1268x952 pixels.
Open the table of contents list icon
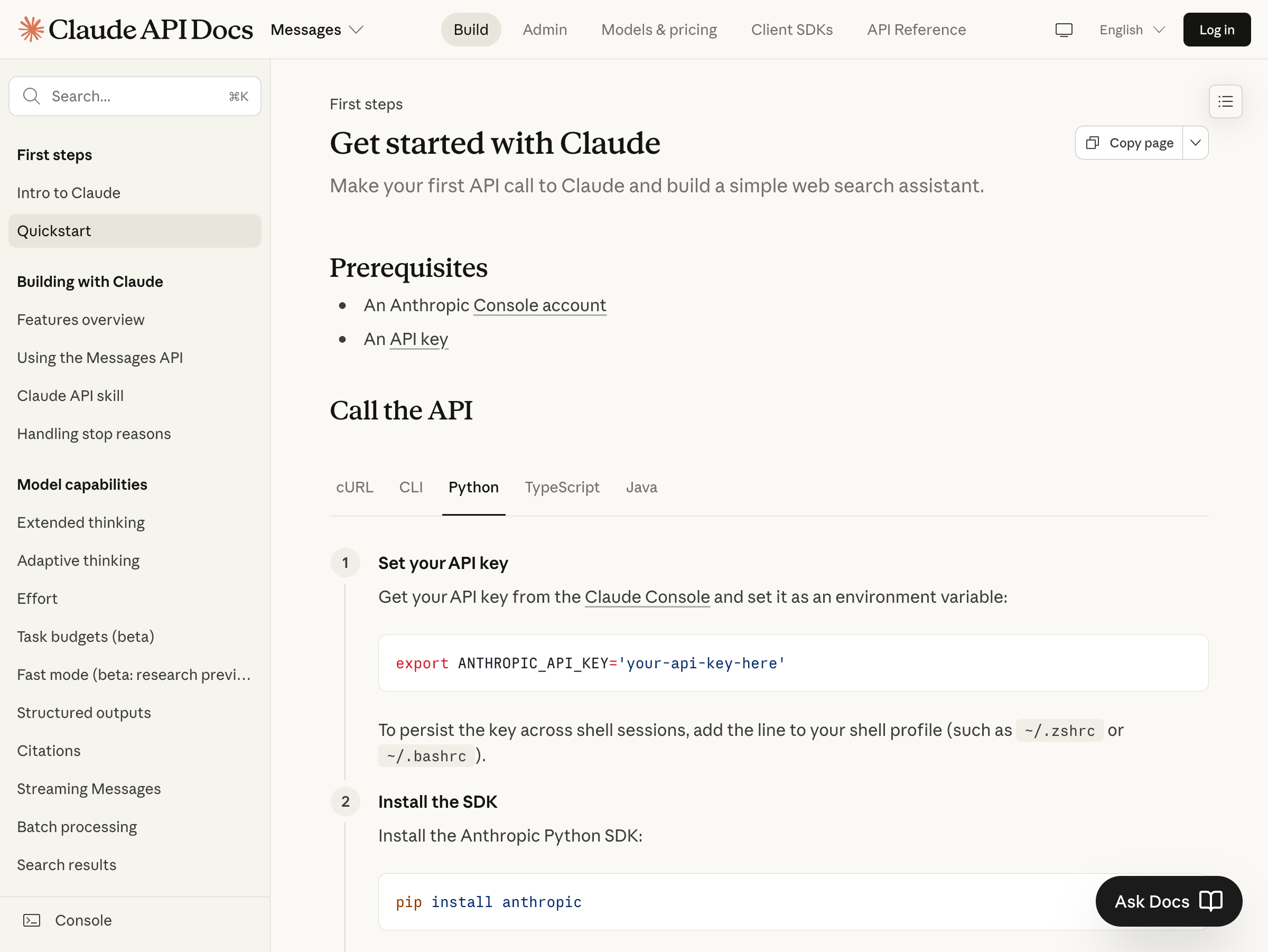coord(1225,101)
